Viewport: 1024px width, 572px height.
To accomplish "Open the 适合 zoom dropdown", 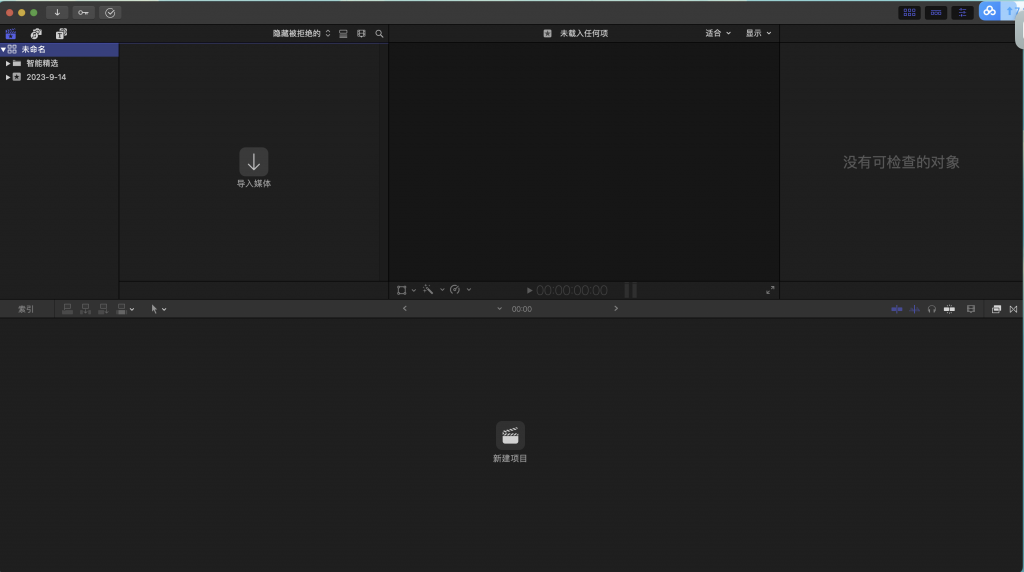I will tap(718, 33).
